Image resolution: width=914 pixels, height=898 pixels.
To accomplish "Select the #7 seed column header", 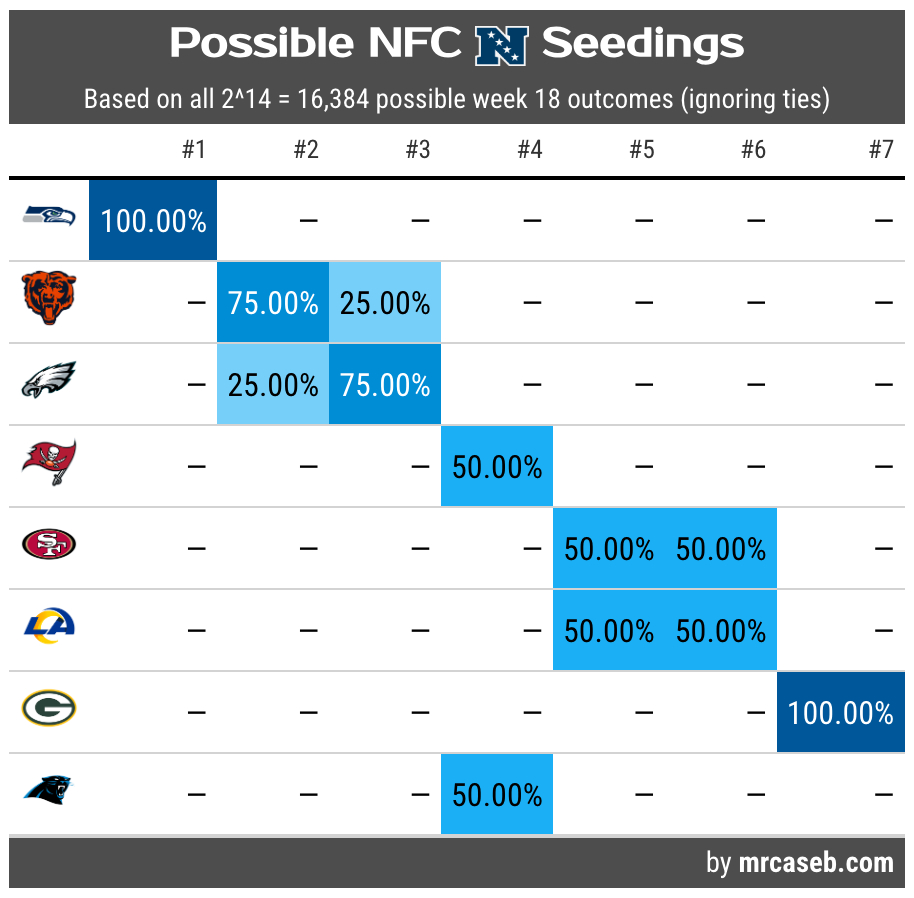I will pos(880,151).
